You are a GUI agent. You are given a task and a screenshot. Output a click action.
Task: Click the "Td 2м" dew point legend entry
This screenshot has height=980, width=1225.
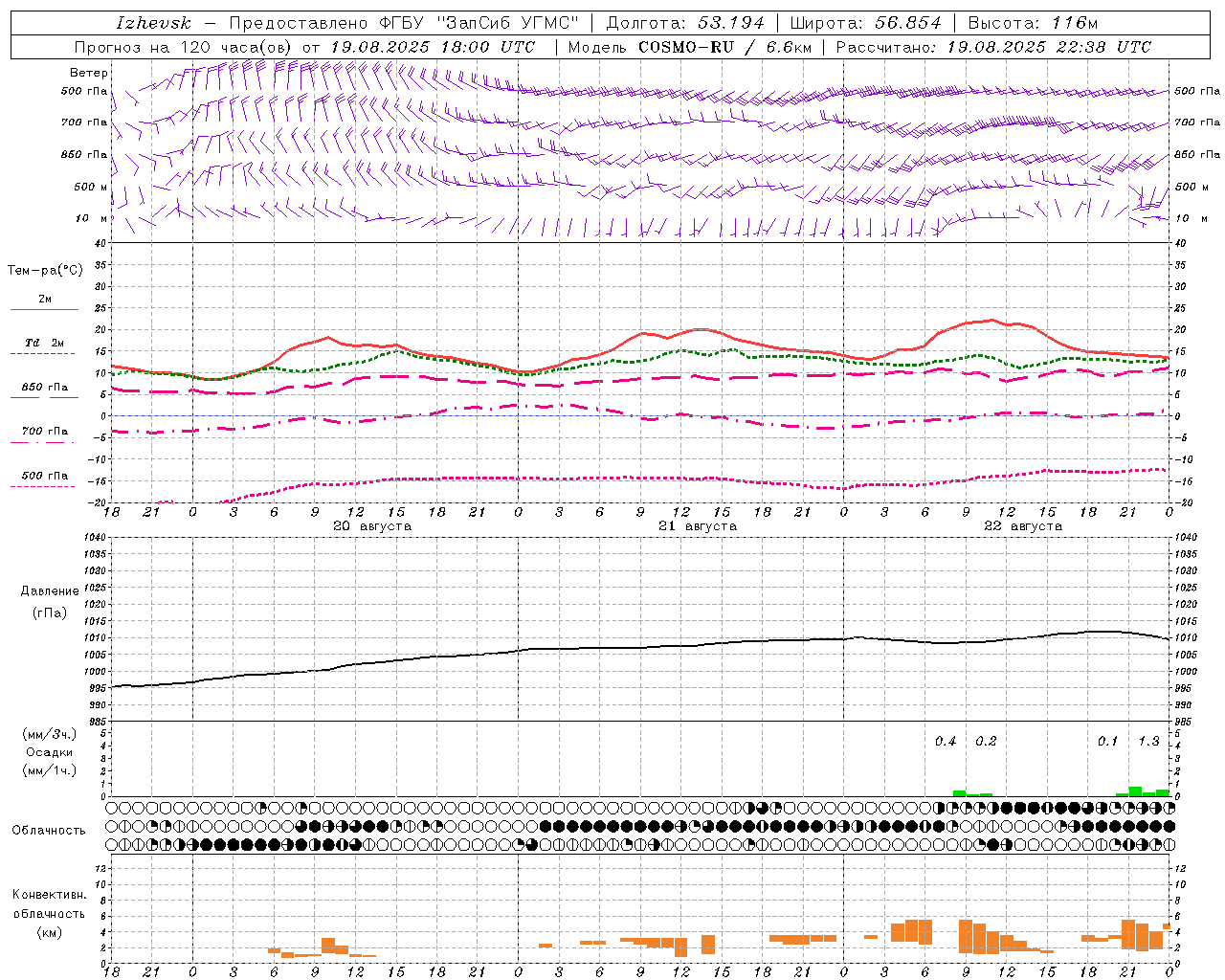tap(44, 343)
